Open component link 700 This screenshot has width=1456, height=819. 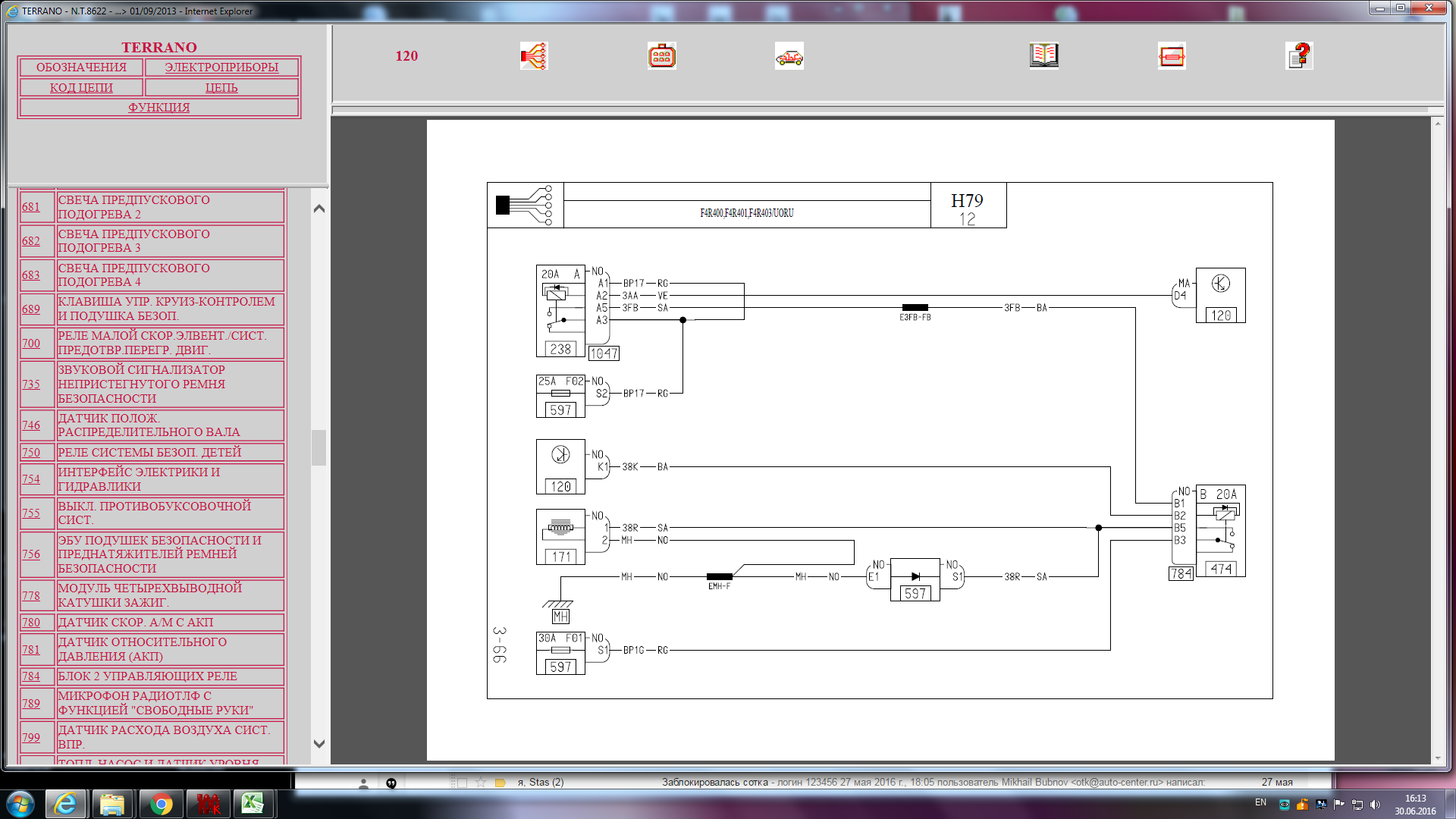[x=31, y=344]
